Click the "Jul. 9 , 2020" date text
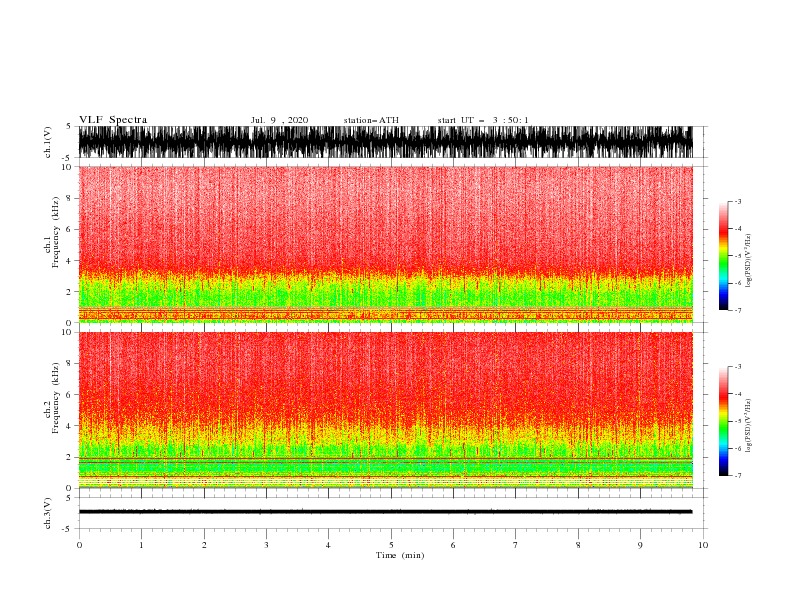 (x=279, y=120)
